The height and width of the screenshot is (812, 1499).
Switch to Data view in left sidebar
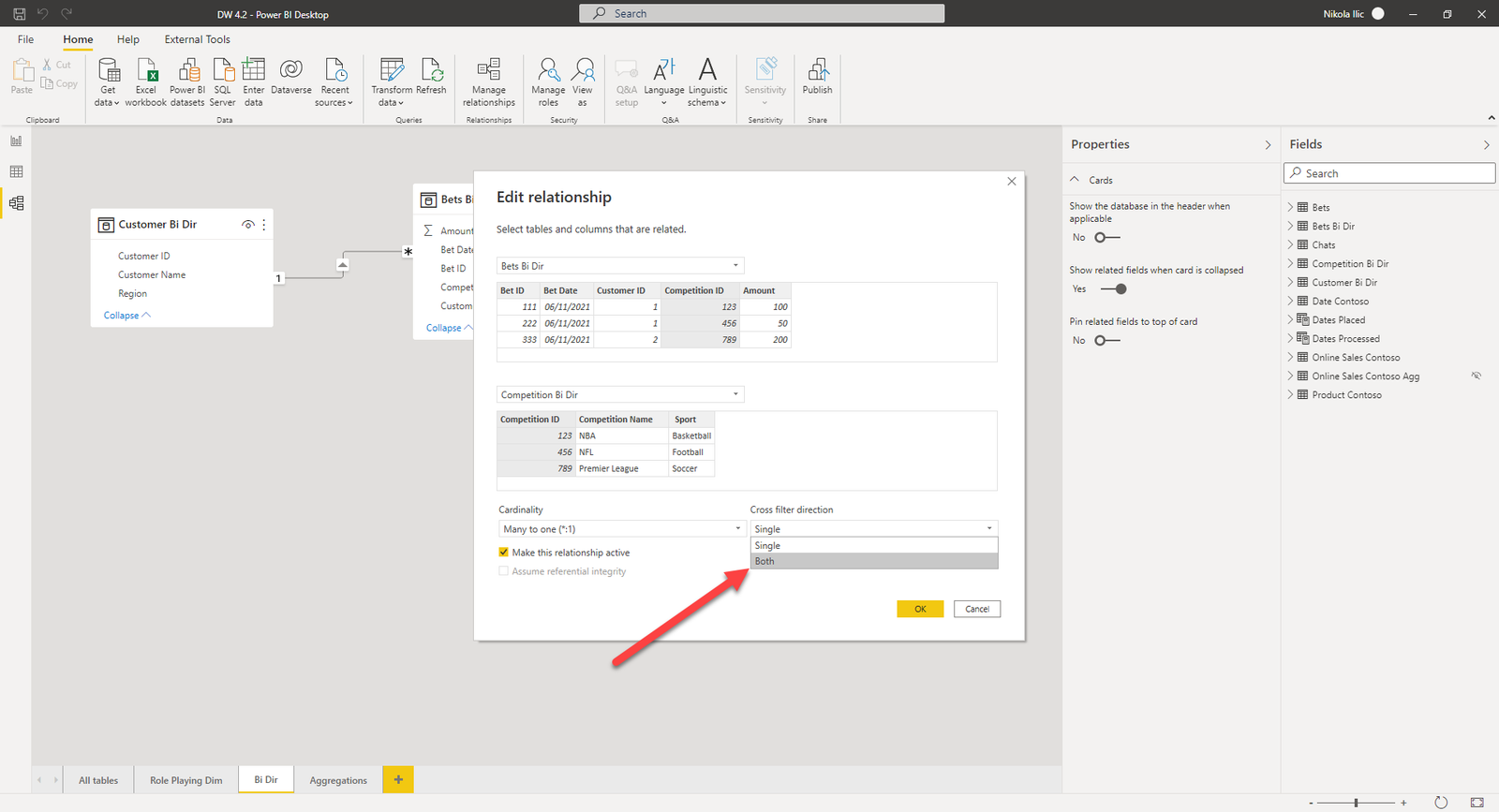coord(16,171)
